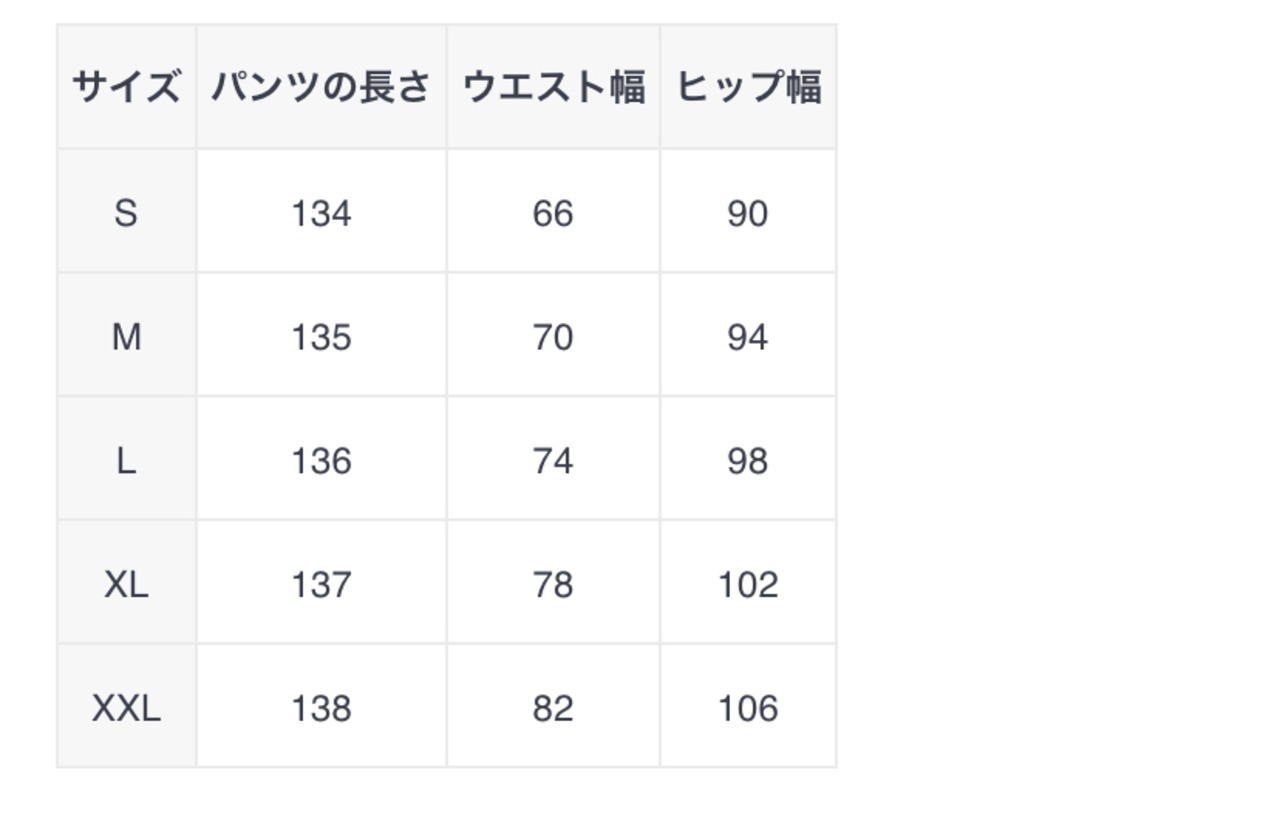This screenshot has width=1280, height=826.
Task: Select the M size row label
Action: [126, 337]
